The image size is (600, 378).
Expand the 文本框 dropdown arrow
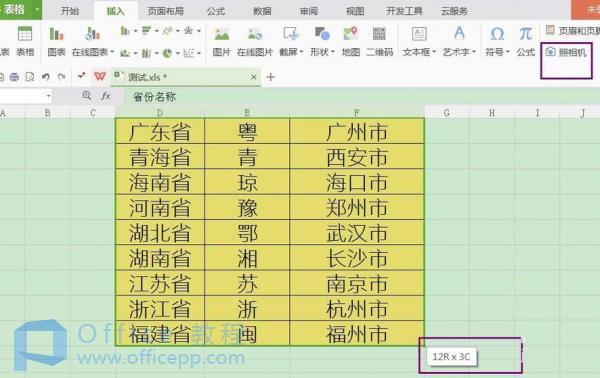tap(434, 52)
